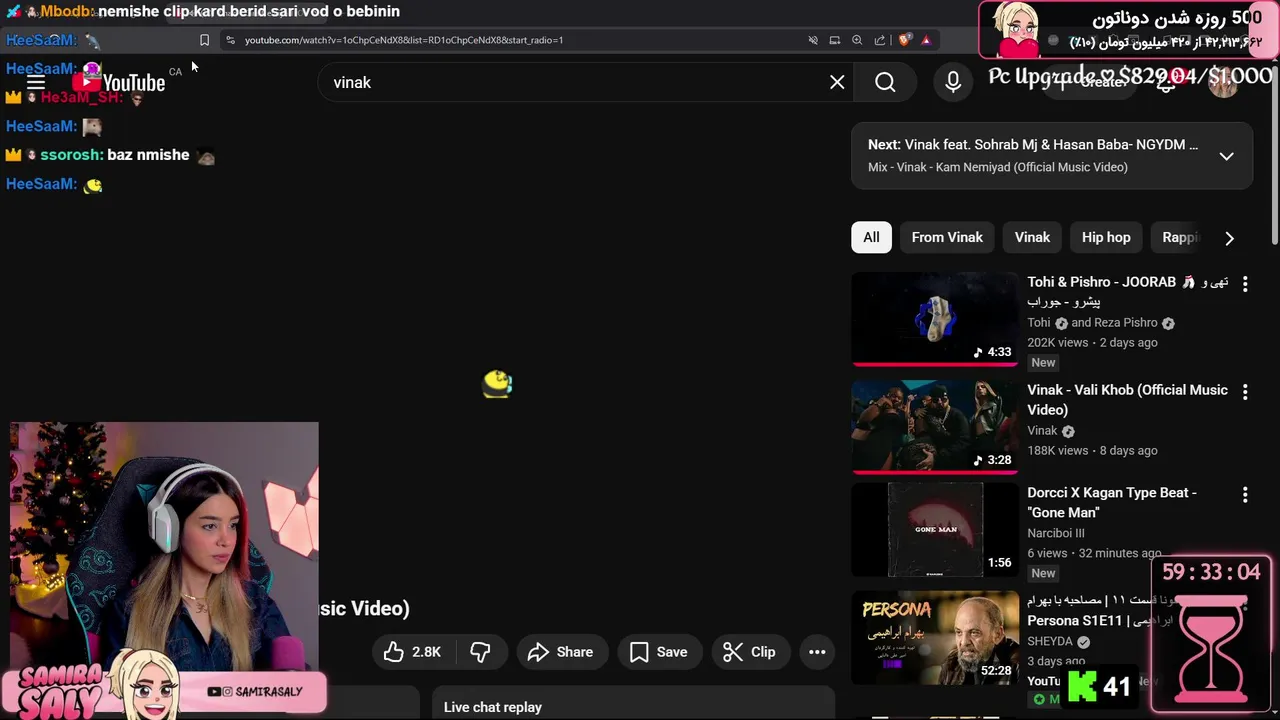Select the Hip hop filter chip
The height and width of the screenshot is (720, 1280).
pos(1106,237)
